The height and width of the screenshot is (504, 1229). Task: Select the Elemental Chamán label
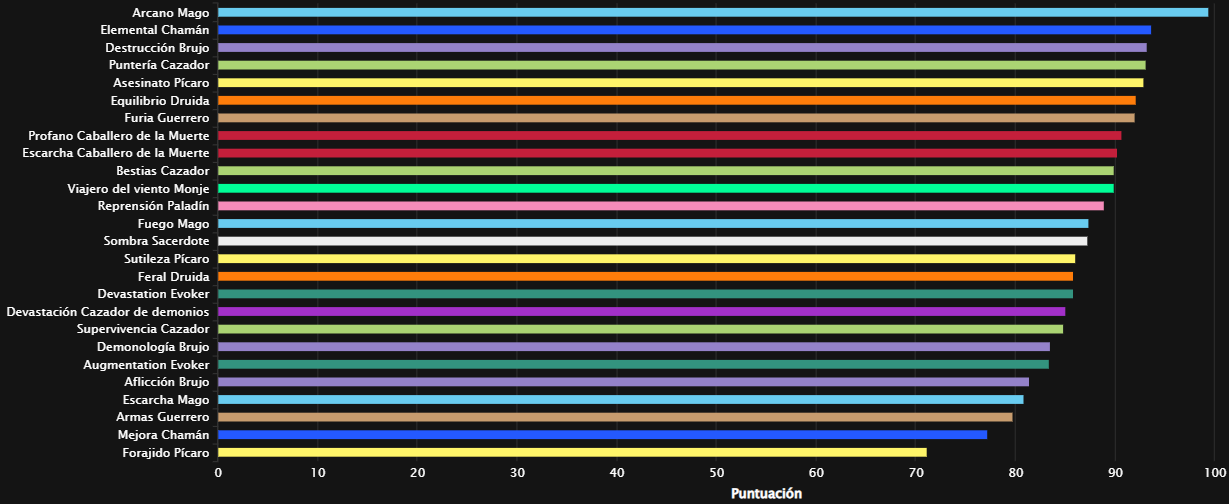(155, 30)
